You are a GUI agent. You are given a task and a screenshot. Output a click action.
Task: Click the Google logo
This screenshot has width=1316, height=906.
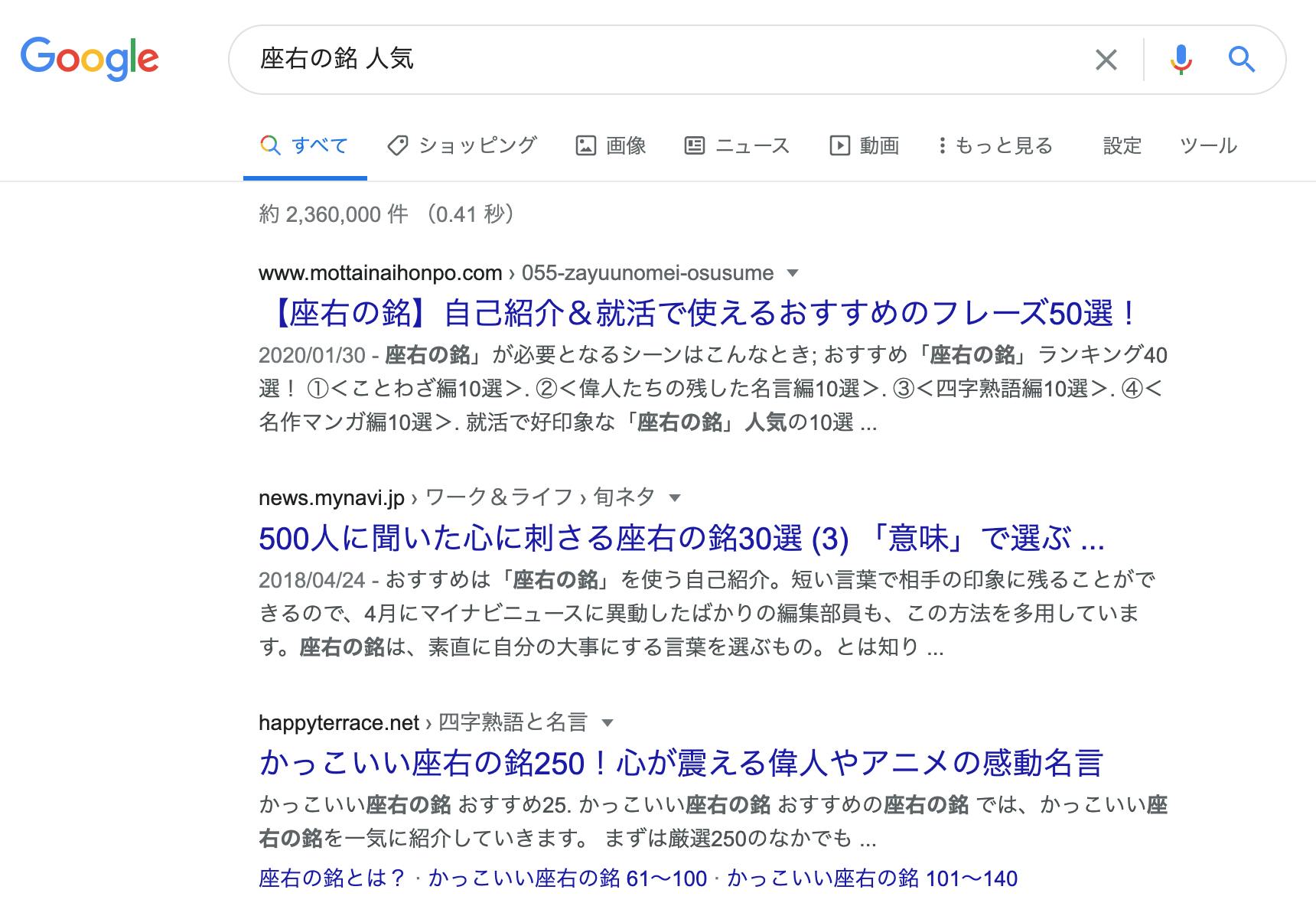(x=90, y=58)
